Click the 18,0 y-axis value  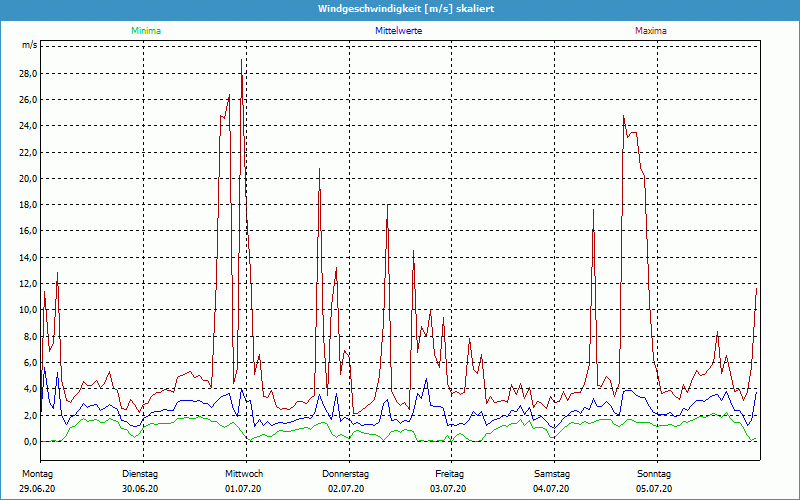click(x=28, y=205)
